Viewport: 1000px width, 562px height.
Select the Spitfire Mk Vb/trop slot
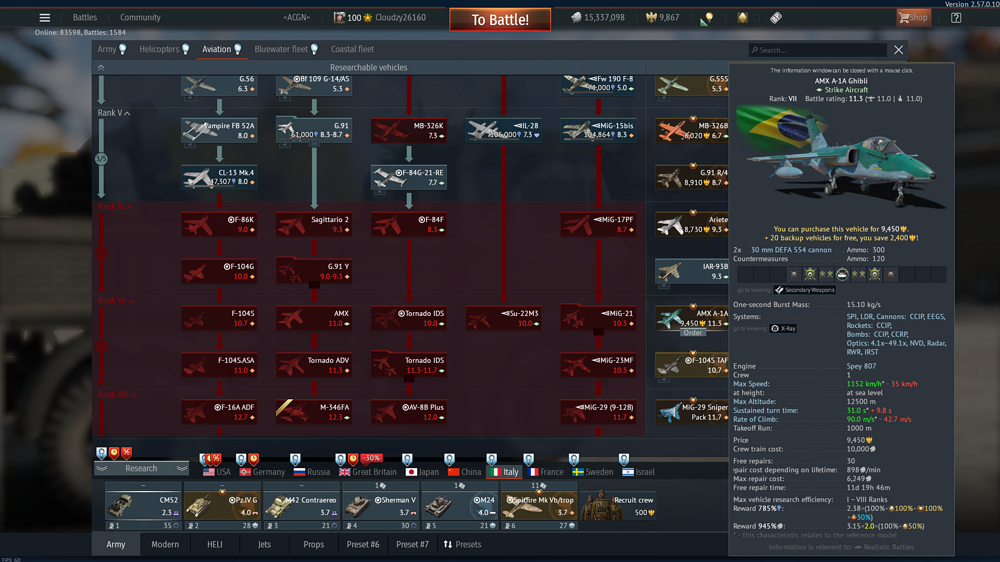click(x=538, y=507)
